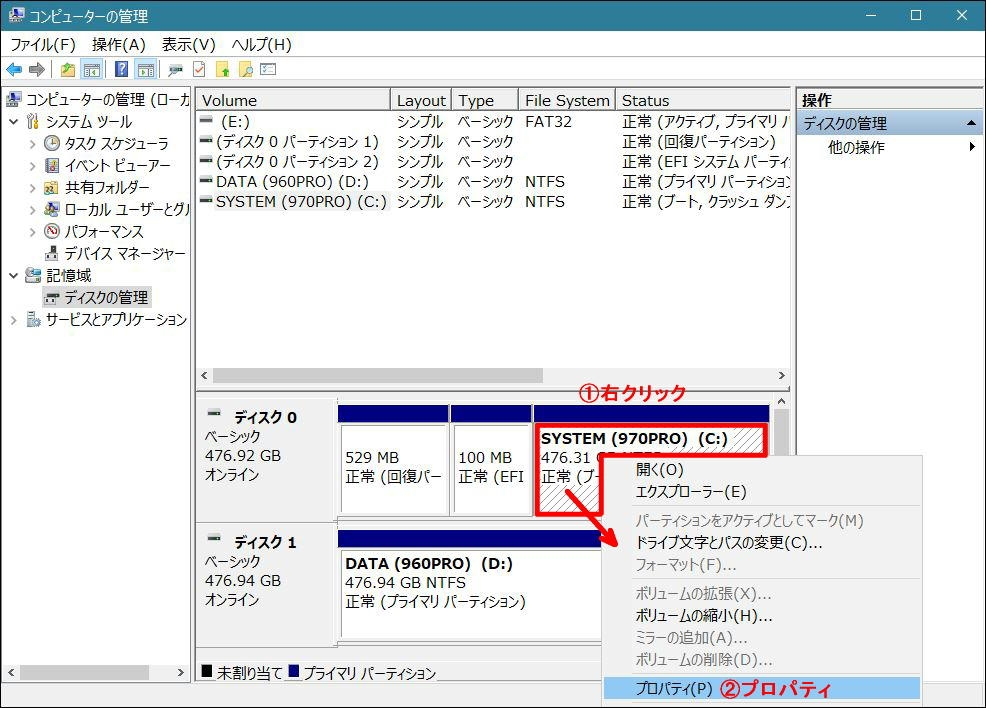Expand the パフォーマンス node
This screenshot has width=986, height=708.
[x=32, y=232]
